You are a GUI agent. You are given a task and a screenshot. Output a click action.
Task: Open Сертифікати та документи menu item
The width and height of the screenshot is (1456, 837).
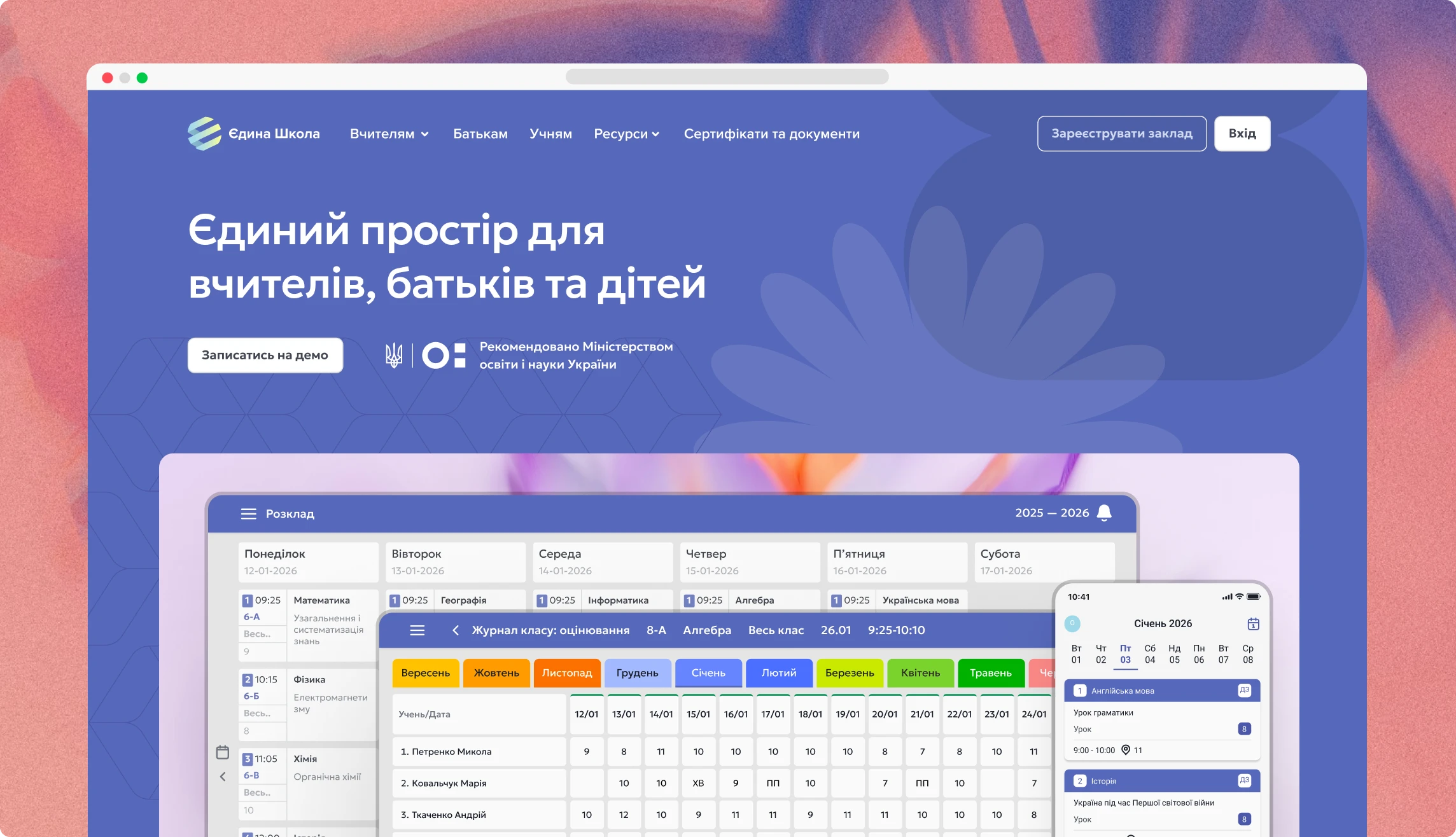click(772, 134)
